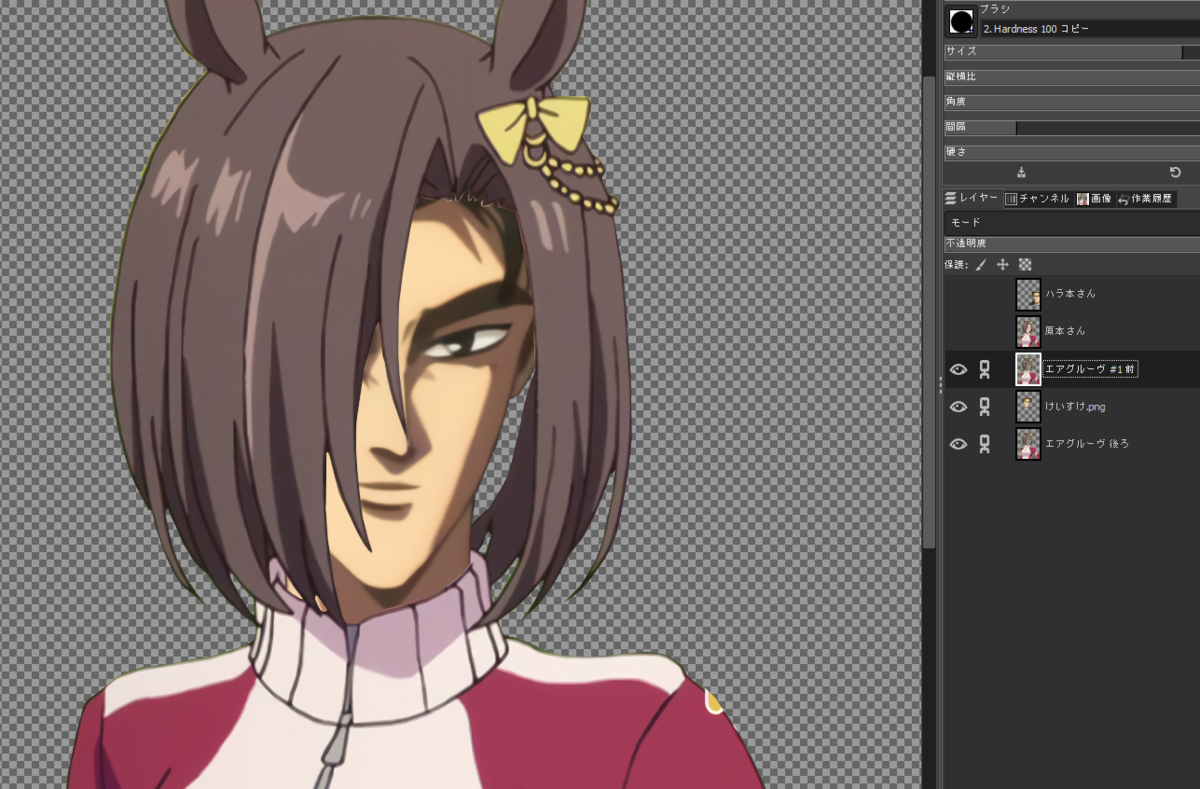Toggle the lock position and size icon
Image resolution: width=1200 pixels, height=789 pixels.
[1003, 264]
